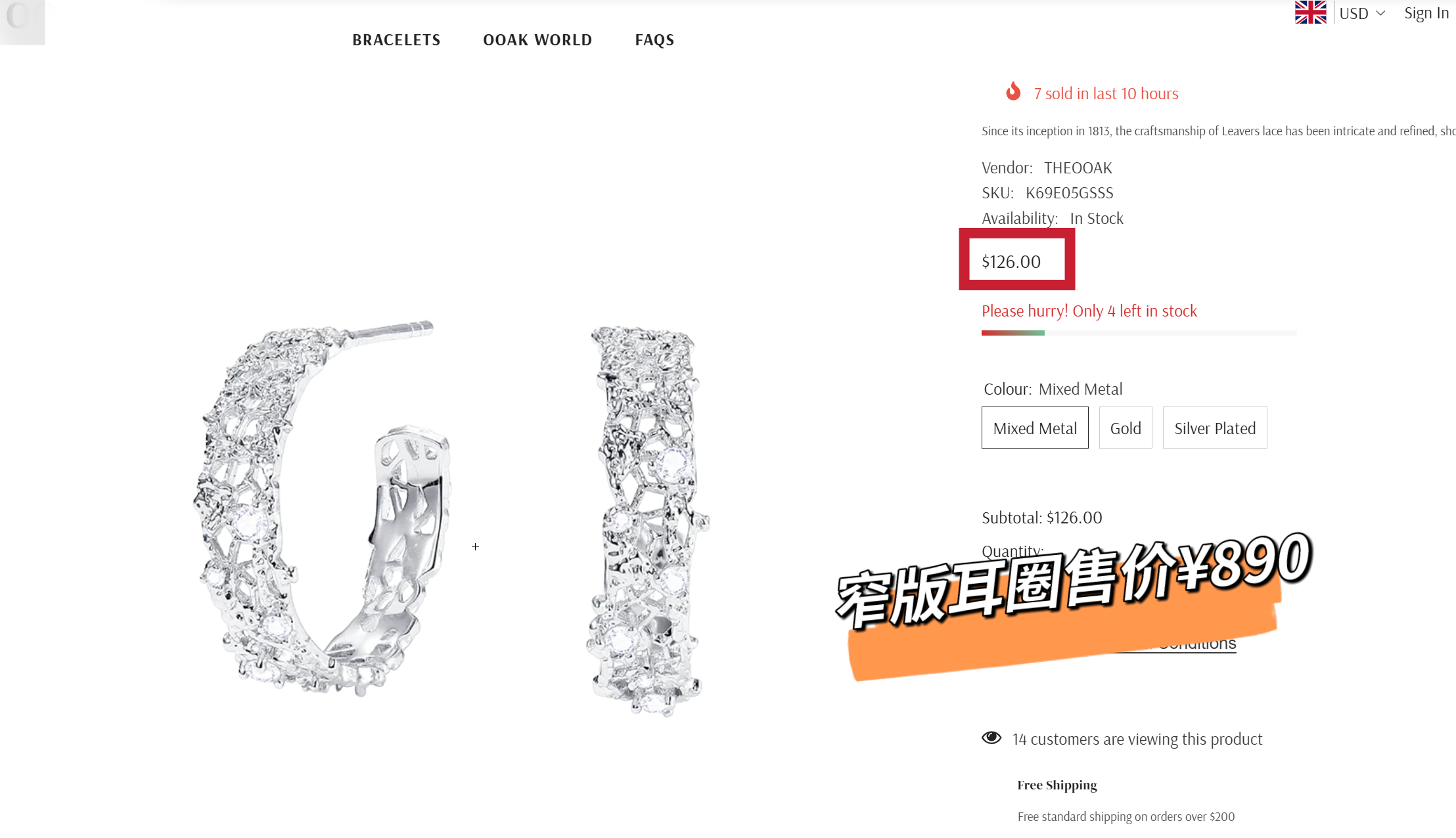Select the Mixed Metal colour option
Image resolution: width=1456 pixels, height=838 pixels.
point(1035,428)
